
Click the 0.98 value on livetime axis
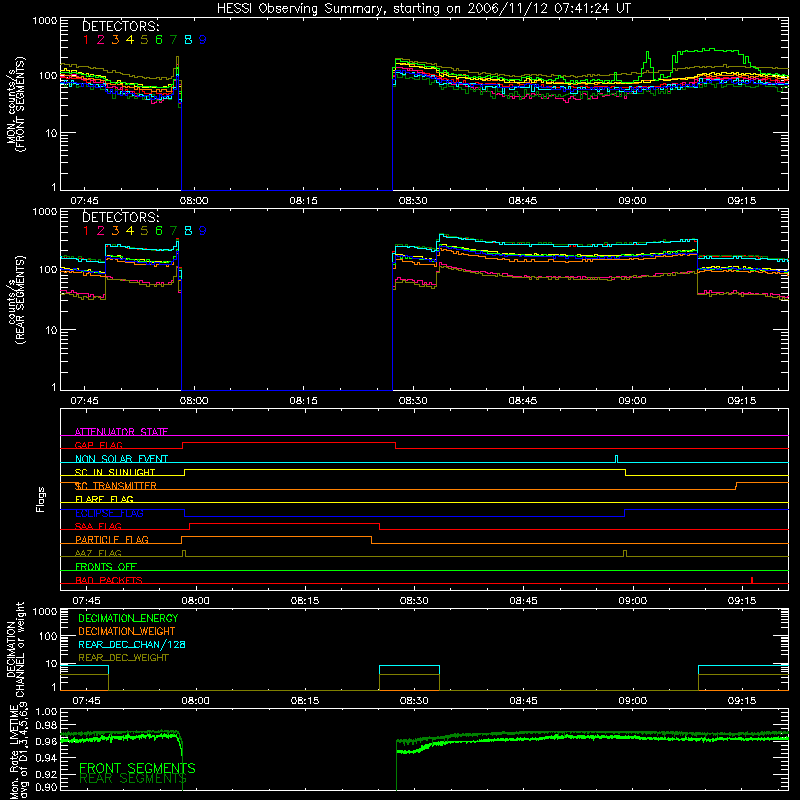(47, 725)
